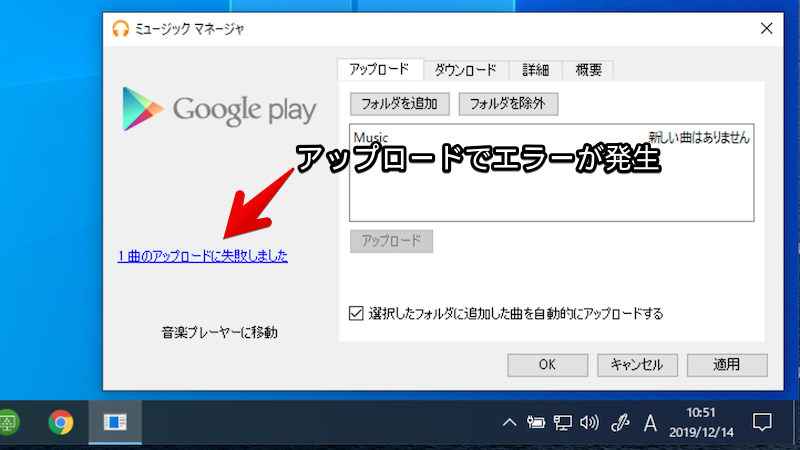Open the notification action center icon
The width and height of the screenshot is (800, 450).
click(762, 423)
